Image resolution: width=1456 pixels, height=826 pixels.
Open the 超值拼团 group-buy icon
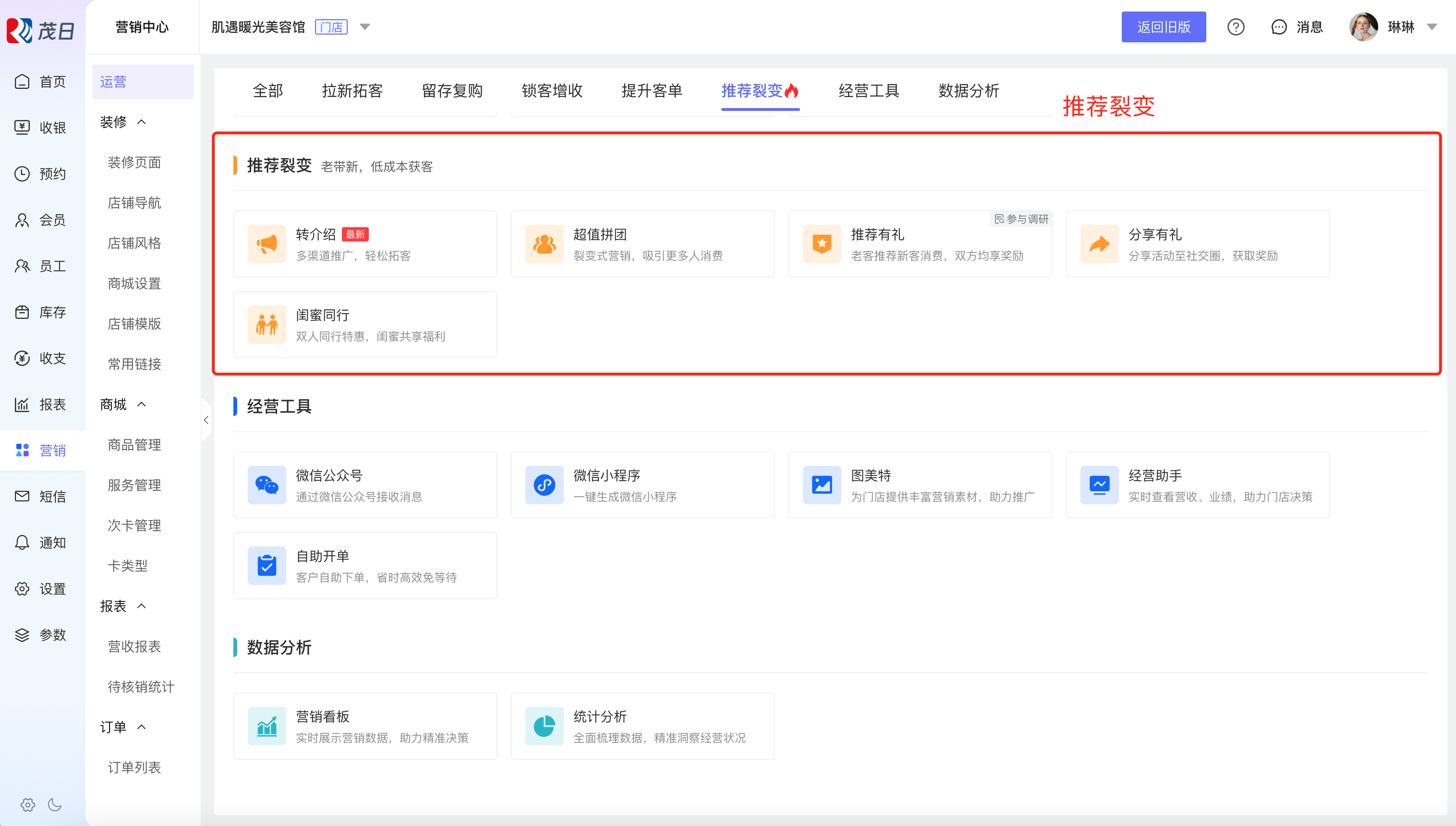pyautogui.click(x=544, y=244)
